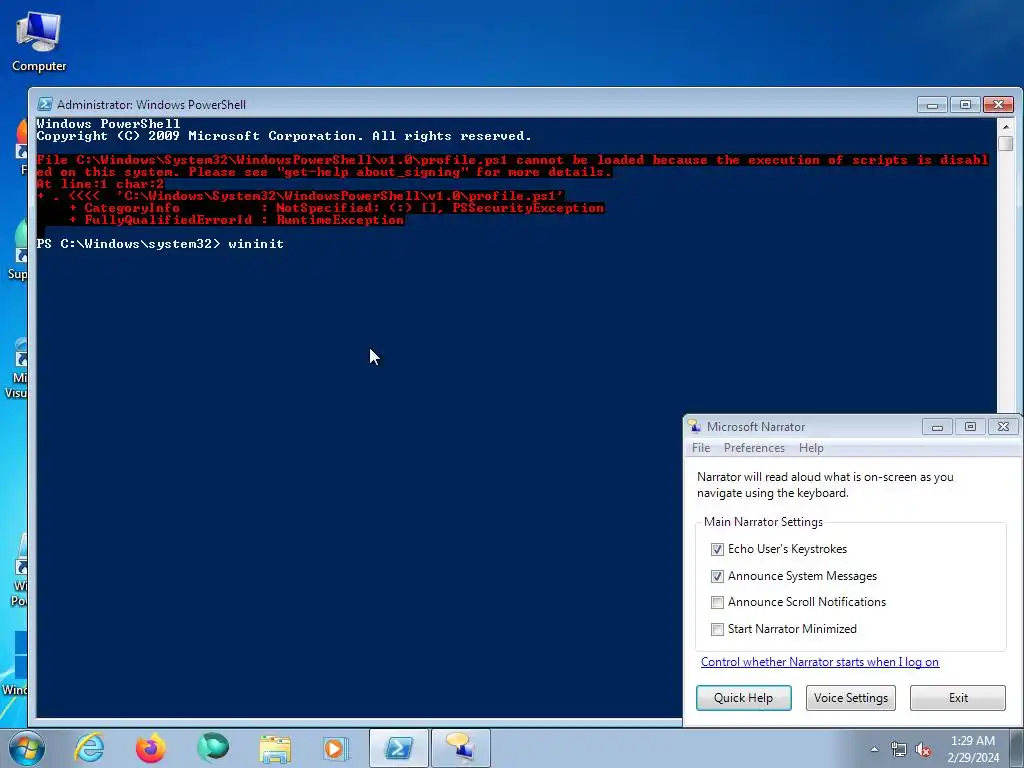
Task: Open Windows Explorer folder in taskbar
Action: (x=275, y=748)
